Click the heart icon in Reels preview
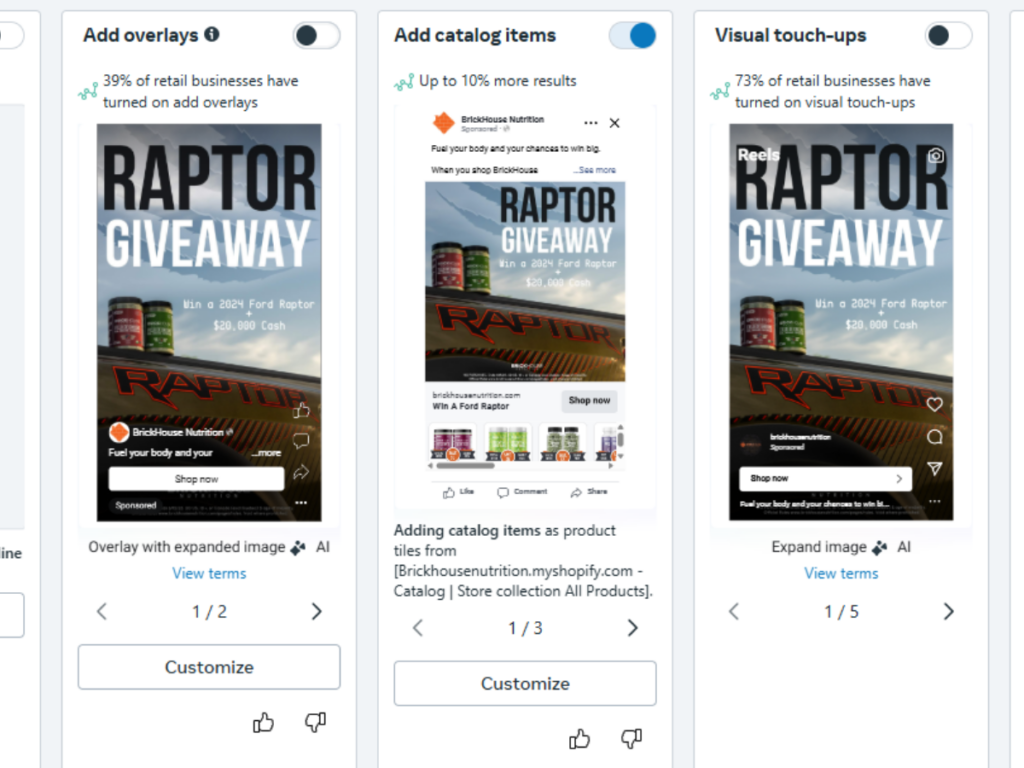This screenshot has height=768, width=1024. (x=935, y=404)
